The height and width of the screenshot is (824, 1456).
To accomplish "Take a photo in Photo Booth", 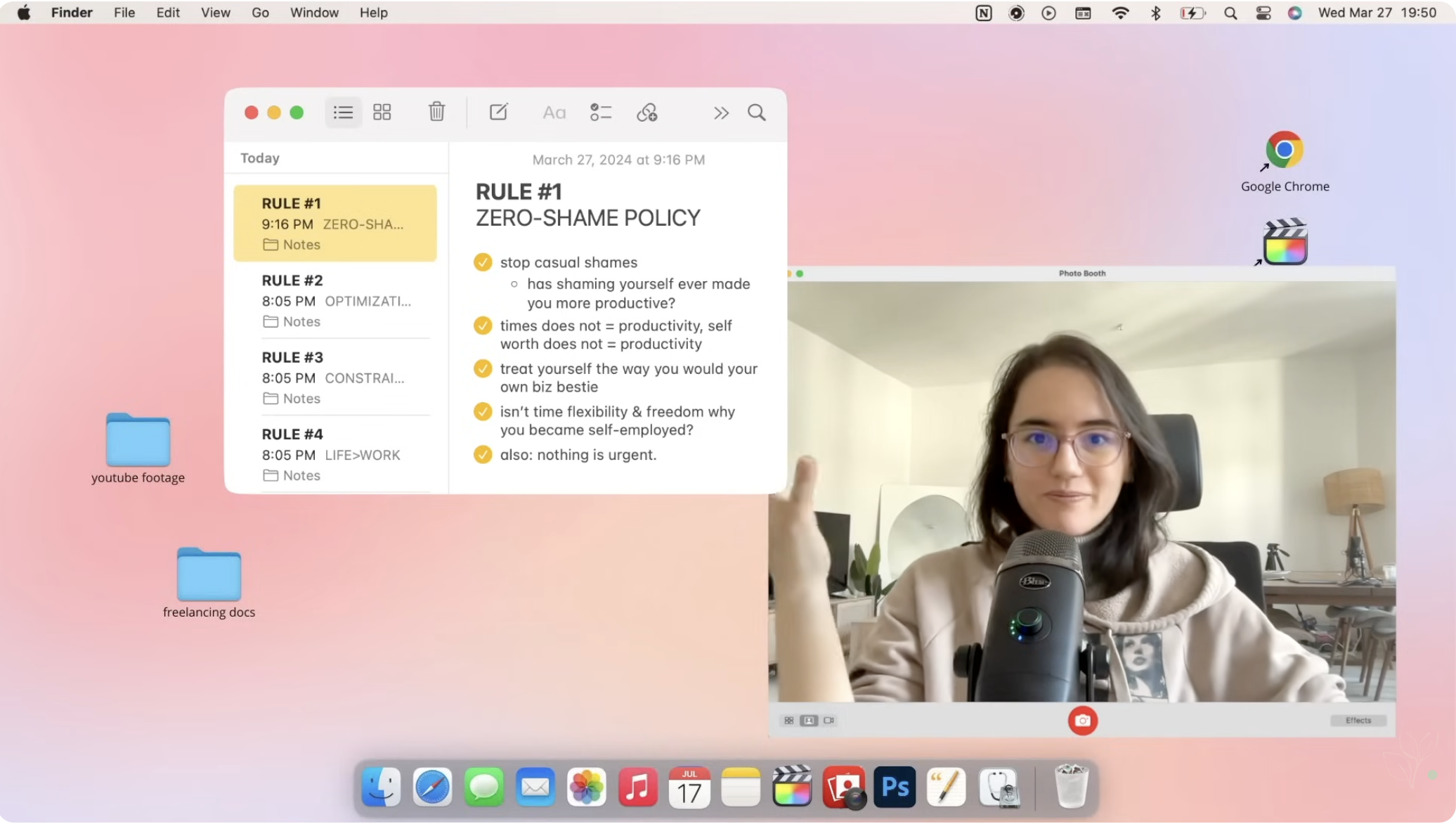I will tap(1082, 721).
